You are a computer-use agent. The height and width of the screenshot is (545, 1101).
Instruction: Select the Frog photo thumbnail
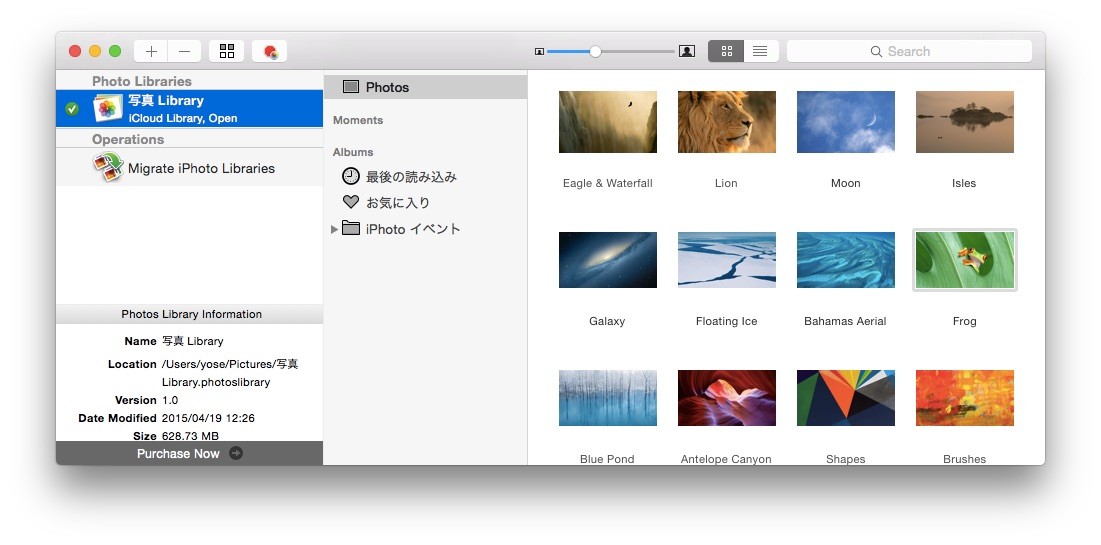tap(965, 260)
